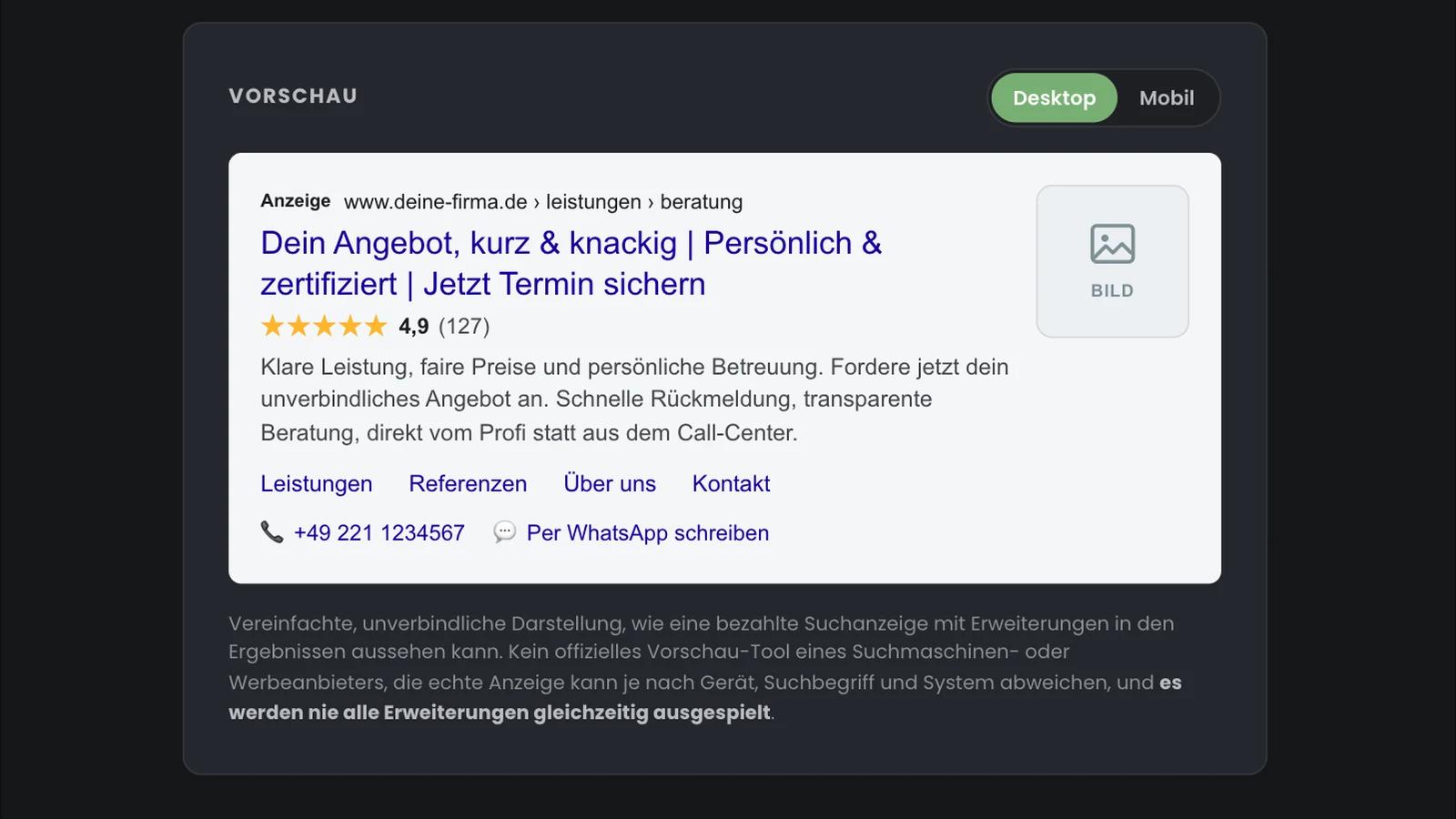
Task: Open the Über uns sitelink
Action: (x=610, y=483)
